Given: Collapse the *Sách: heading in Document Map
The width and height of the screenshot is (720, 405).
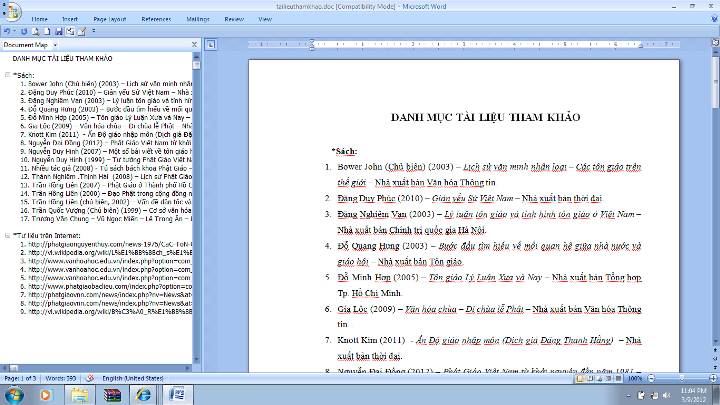Looking at the screenshot, I should [8, 76].
